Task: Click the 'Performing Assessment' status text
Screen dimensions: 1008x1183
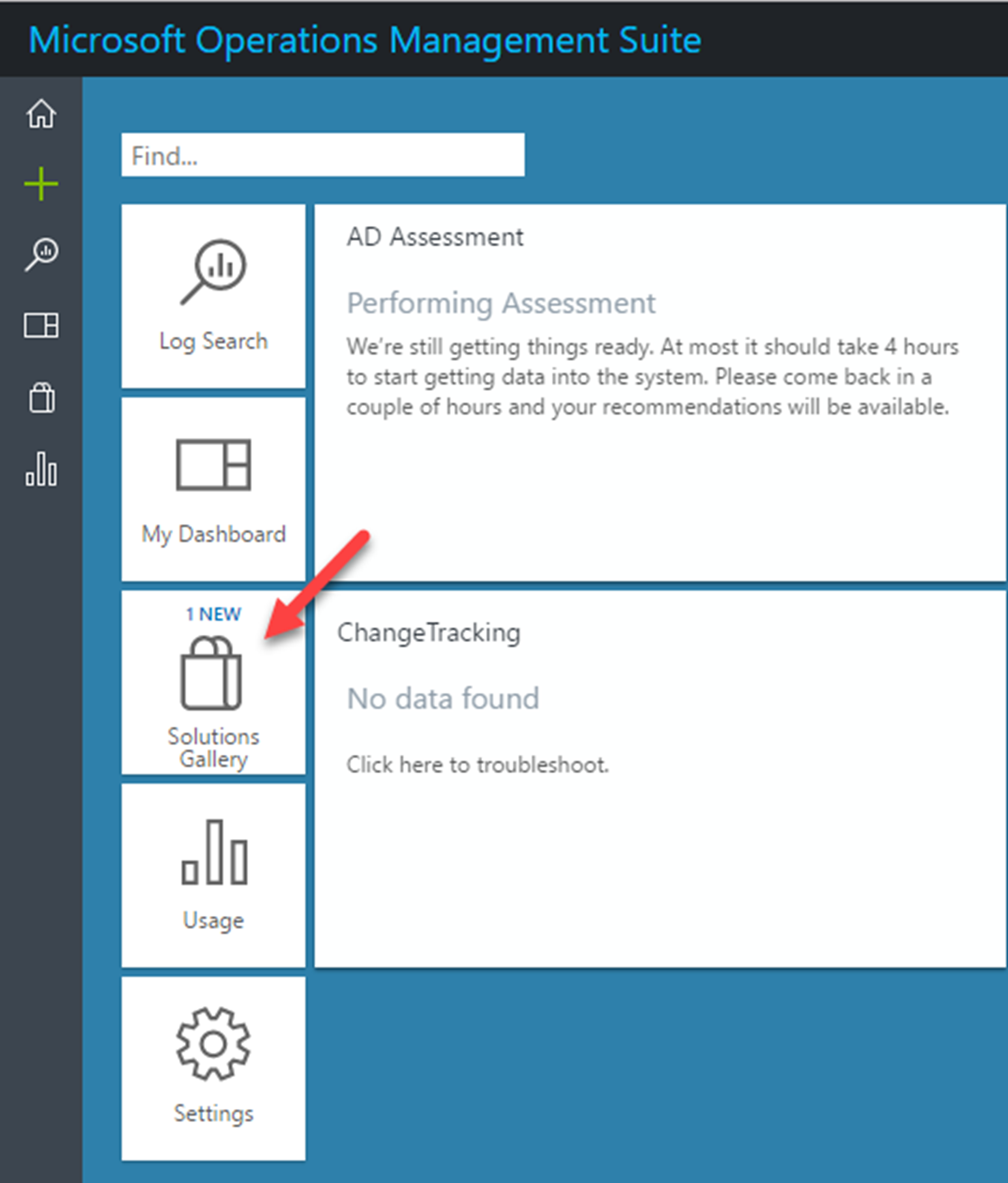Action: pos(501,303)
